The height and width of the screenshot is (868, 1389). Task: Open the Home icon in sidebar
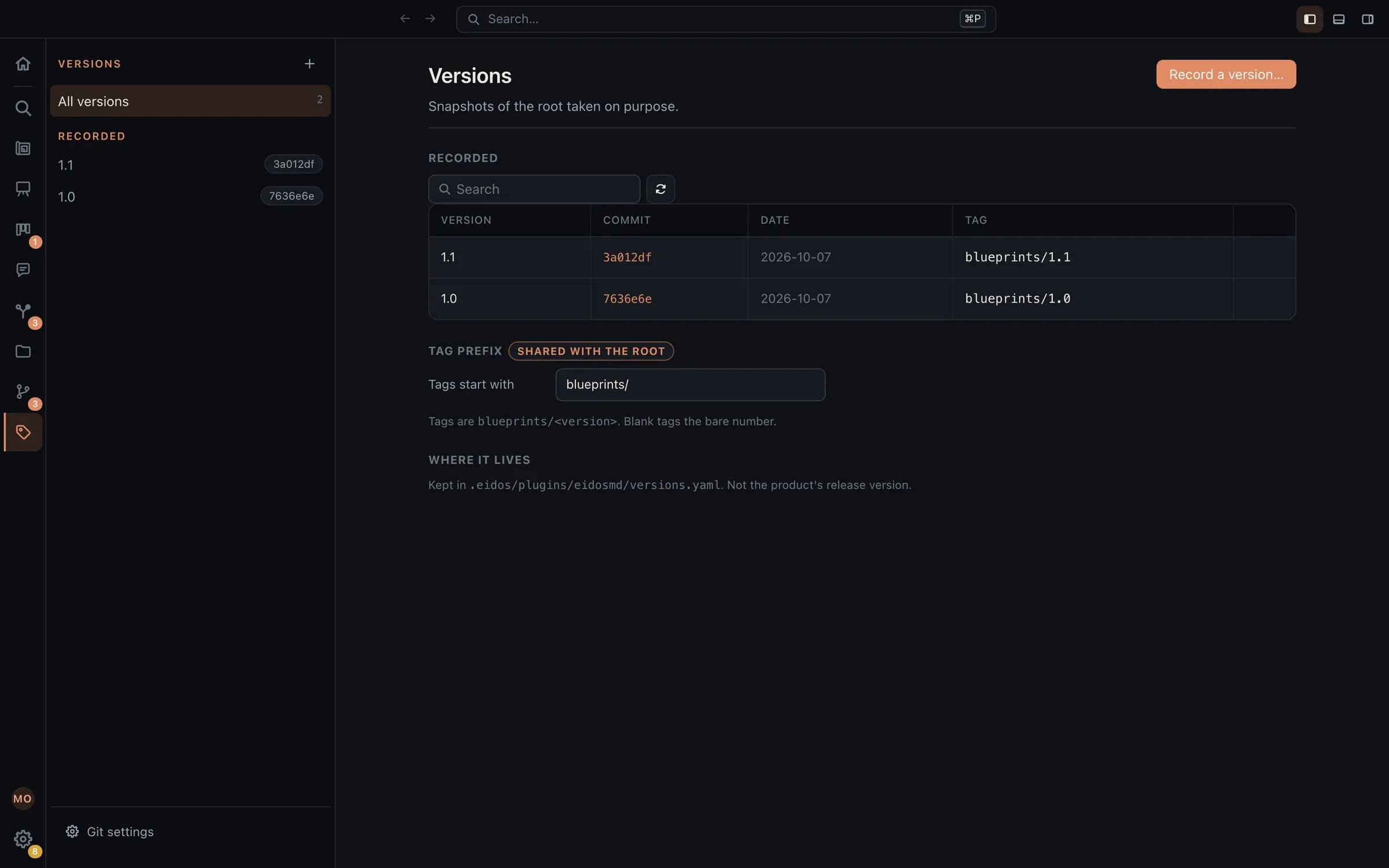pos(23,64)
